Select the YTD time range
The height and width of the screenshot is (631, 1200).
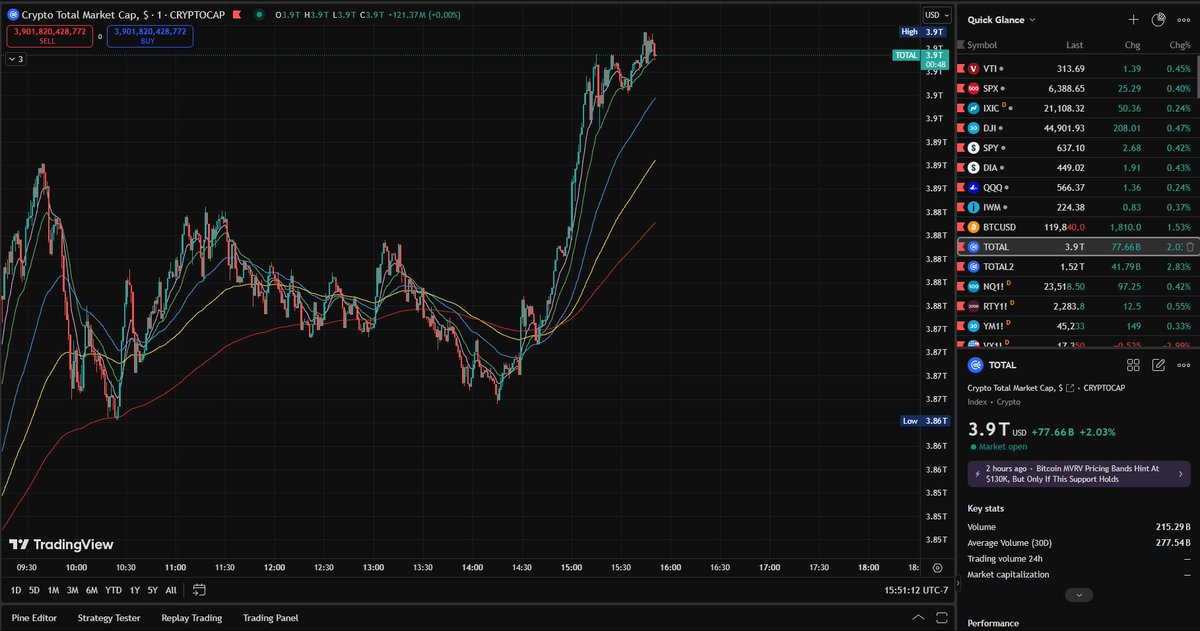[x=113, y=590]
